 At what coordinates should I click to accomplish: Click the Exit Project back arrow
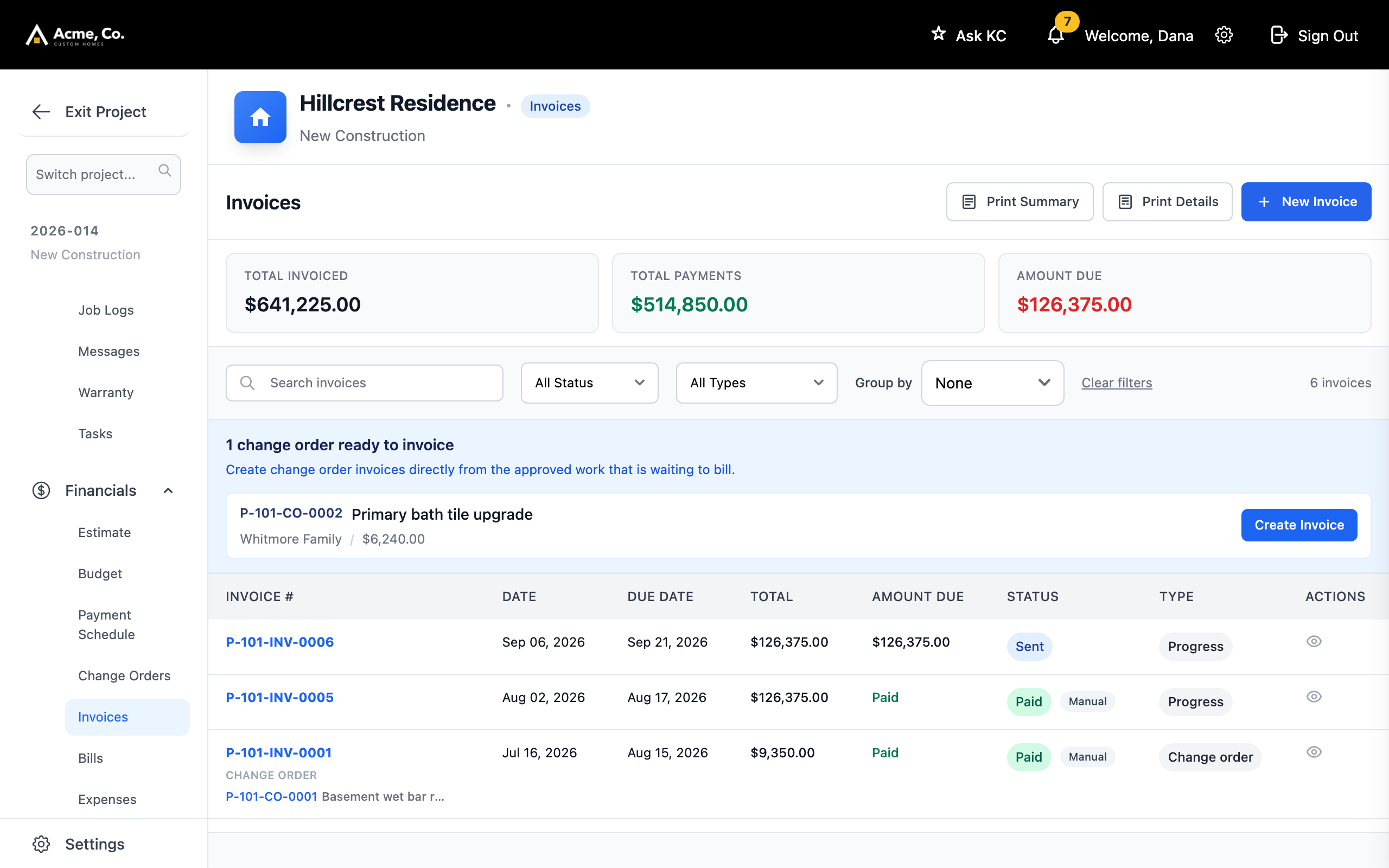41,111
